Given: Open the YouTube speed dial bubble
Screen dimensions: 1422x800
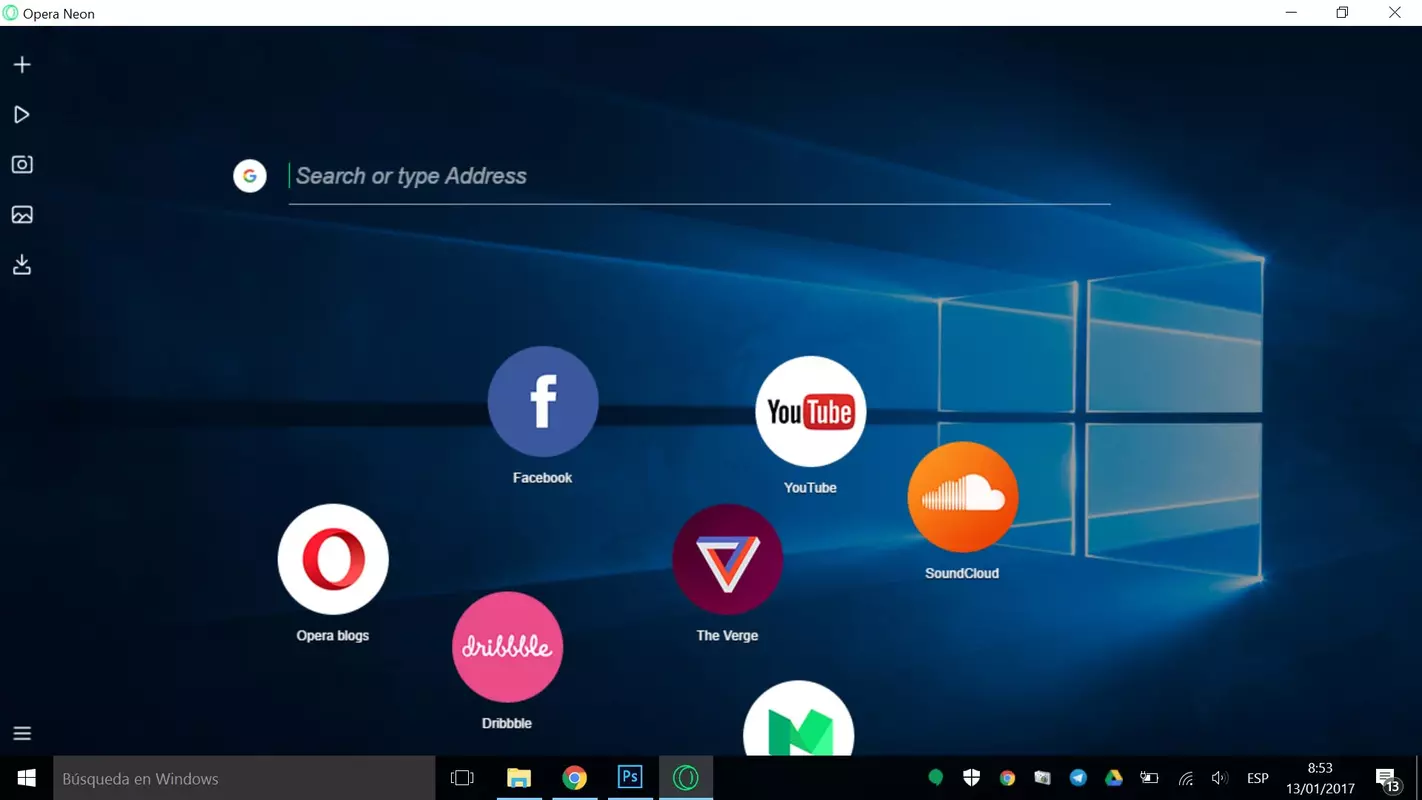Looking at the screenshot, I should (x=810, y=411).
